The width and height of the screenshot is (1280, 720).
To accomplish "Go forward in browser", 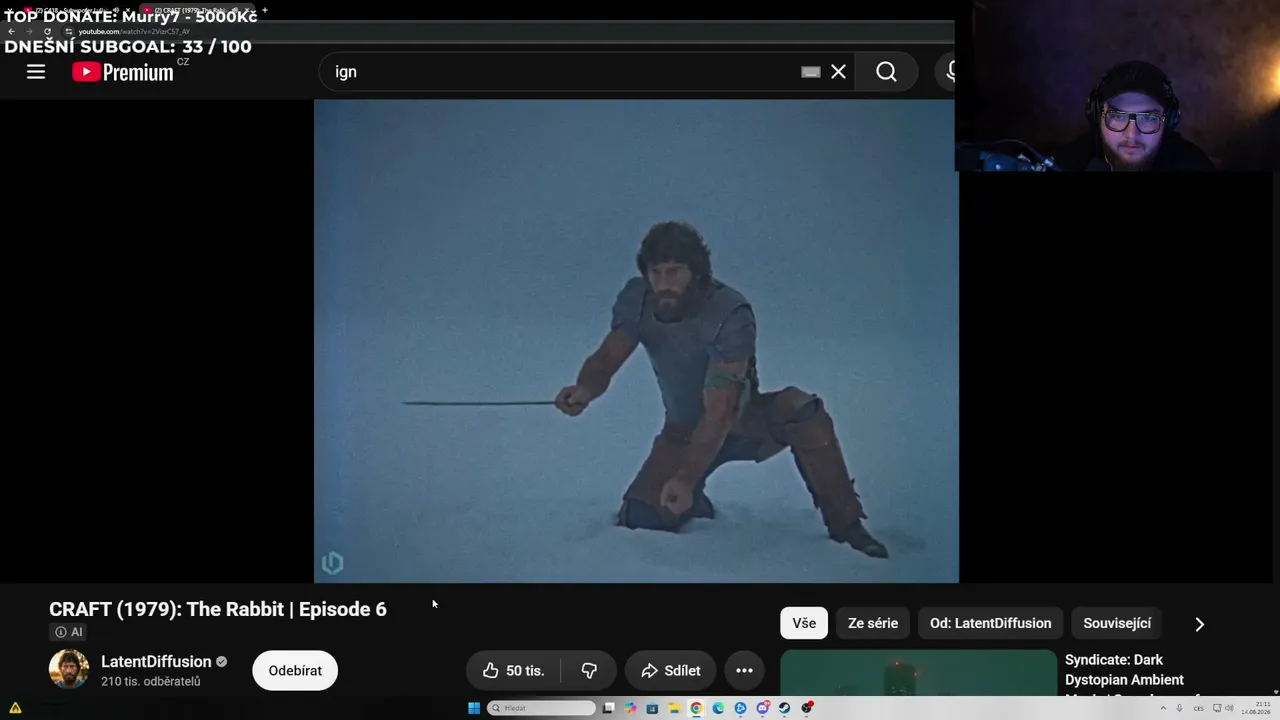I will click(29, 31).
